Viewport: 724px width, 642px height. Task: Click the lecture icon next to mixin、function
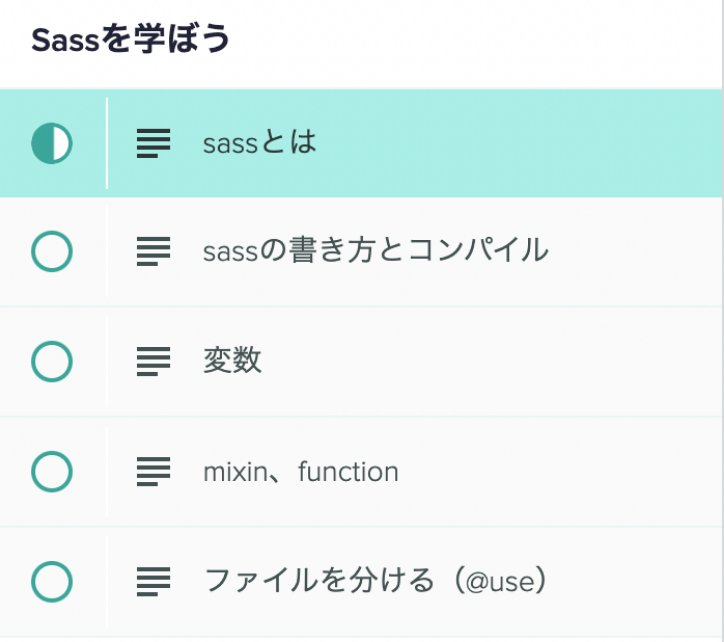[x=153, y=471]
